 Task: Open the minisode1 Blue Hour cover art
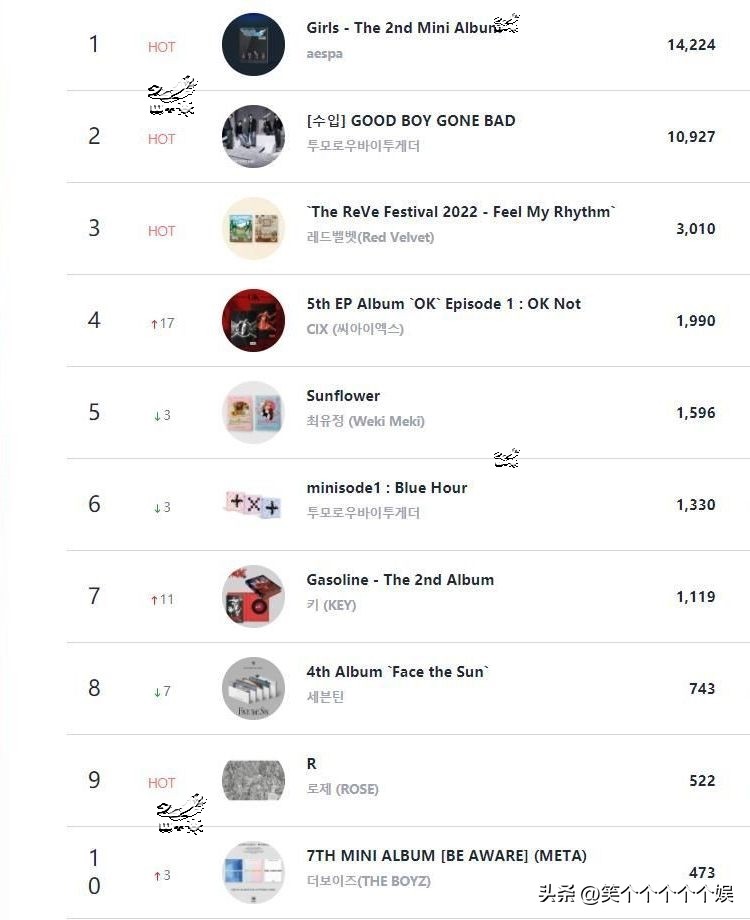pyautogui.click(x=253, y=504)
